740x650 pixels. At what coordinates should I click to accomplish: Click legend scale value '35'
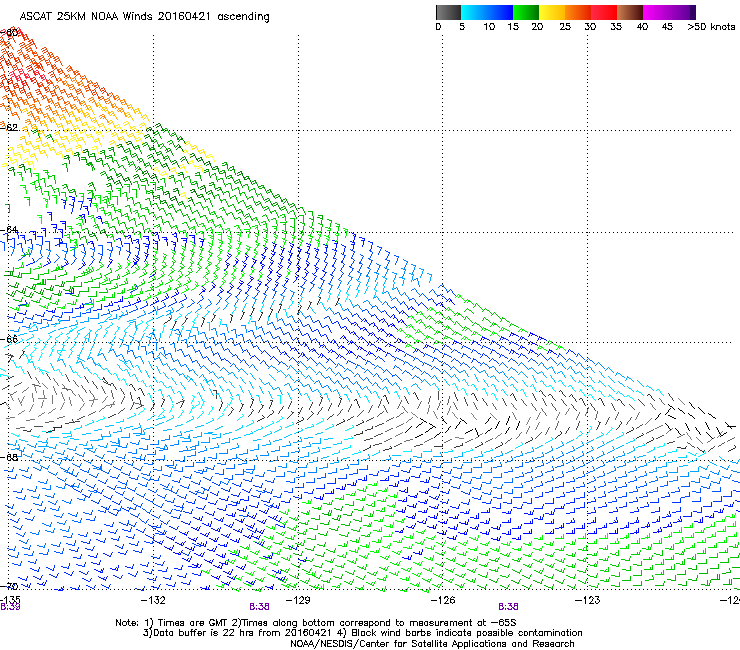(x=616, y=27)
